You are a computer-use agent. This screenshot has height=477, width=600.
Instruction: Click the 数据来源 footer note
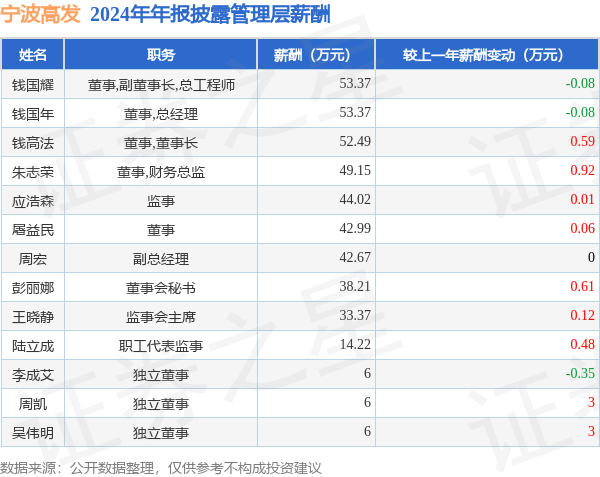pos(161,468)
